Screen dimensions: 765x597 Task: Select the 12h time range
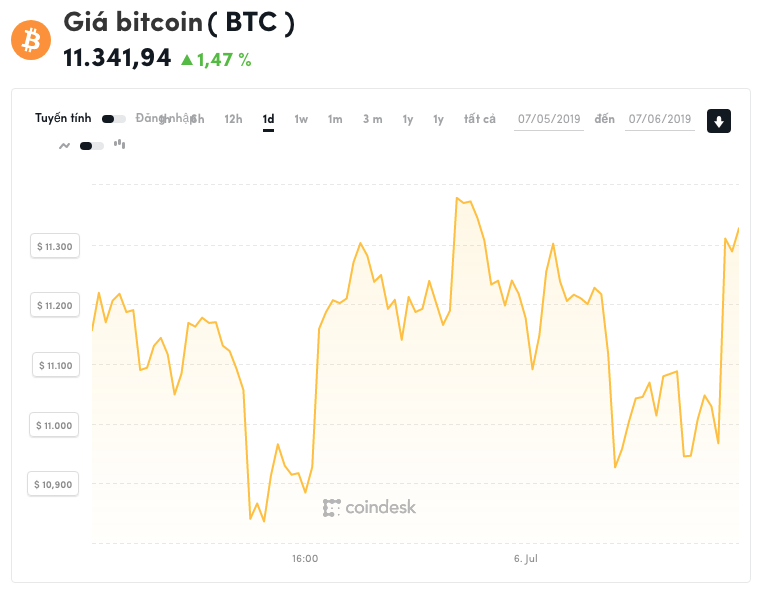233,119
